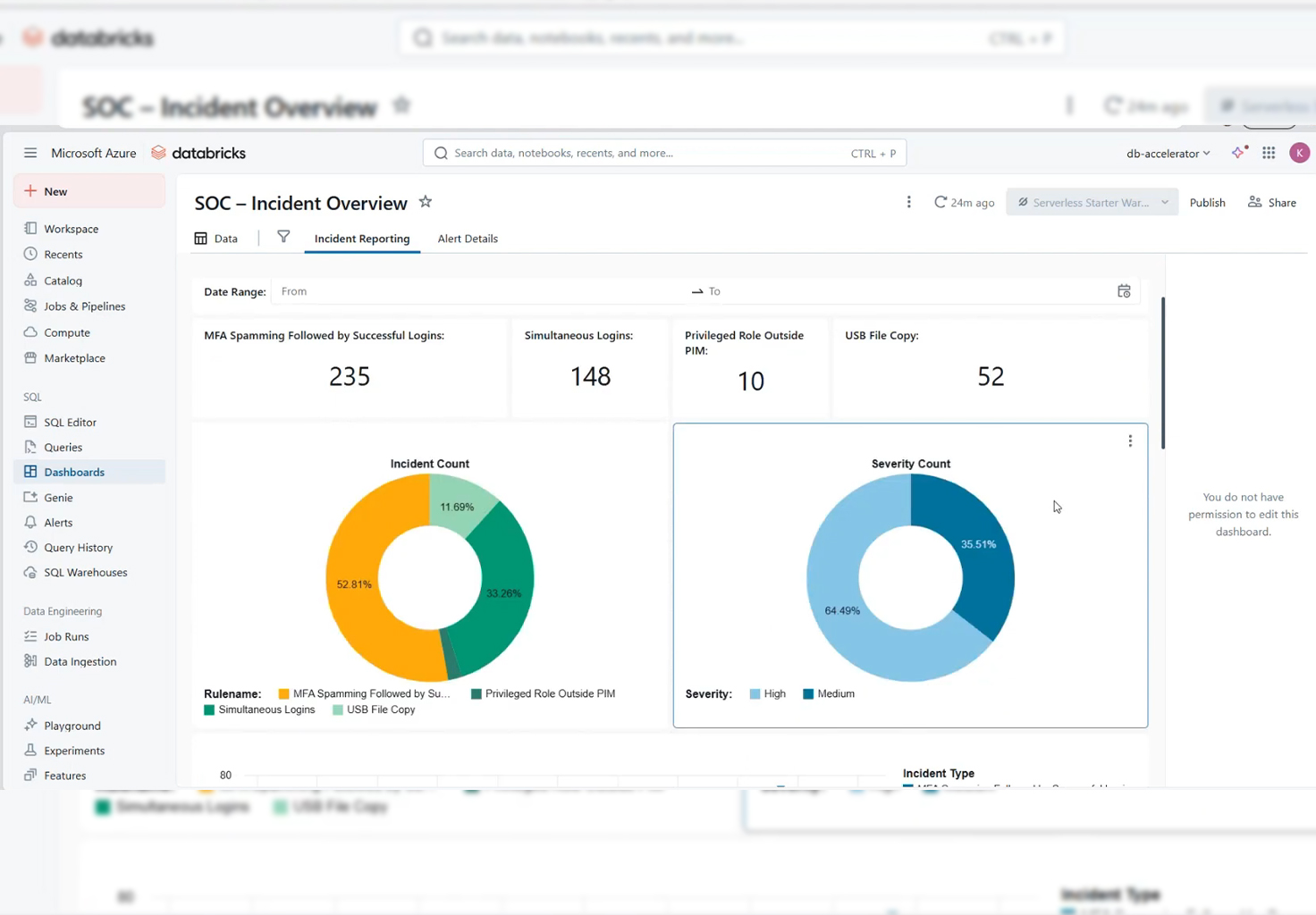Open the Databricks assistant sparkle icon

click(1238, 153)
